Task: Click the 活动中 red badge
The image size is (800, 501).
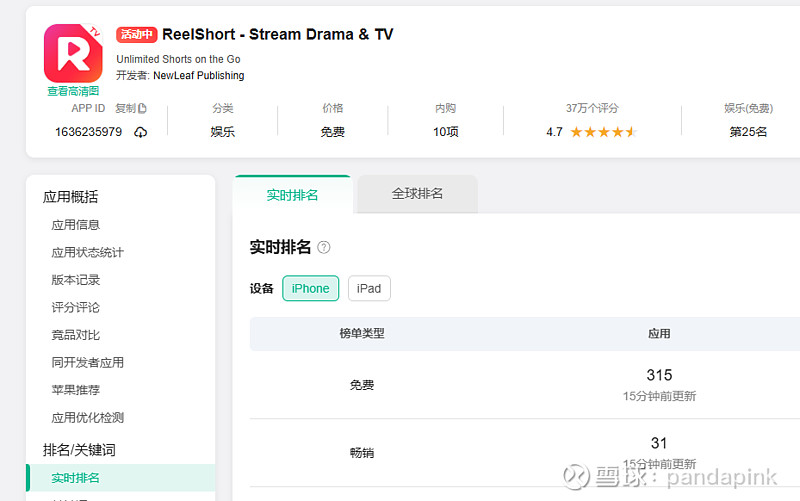Action: click(x=136, y=34)
